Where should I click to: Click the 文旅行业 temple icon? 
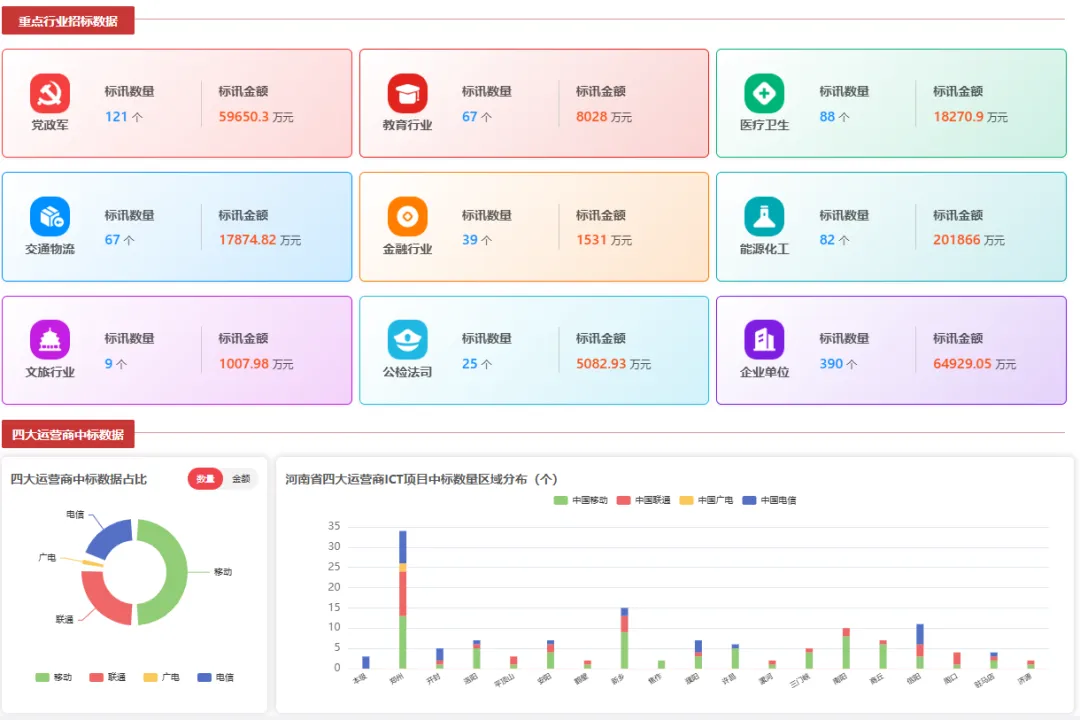click(x=50, y=340)
